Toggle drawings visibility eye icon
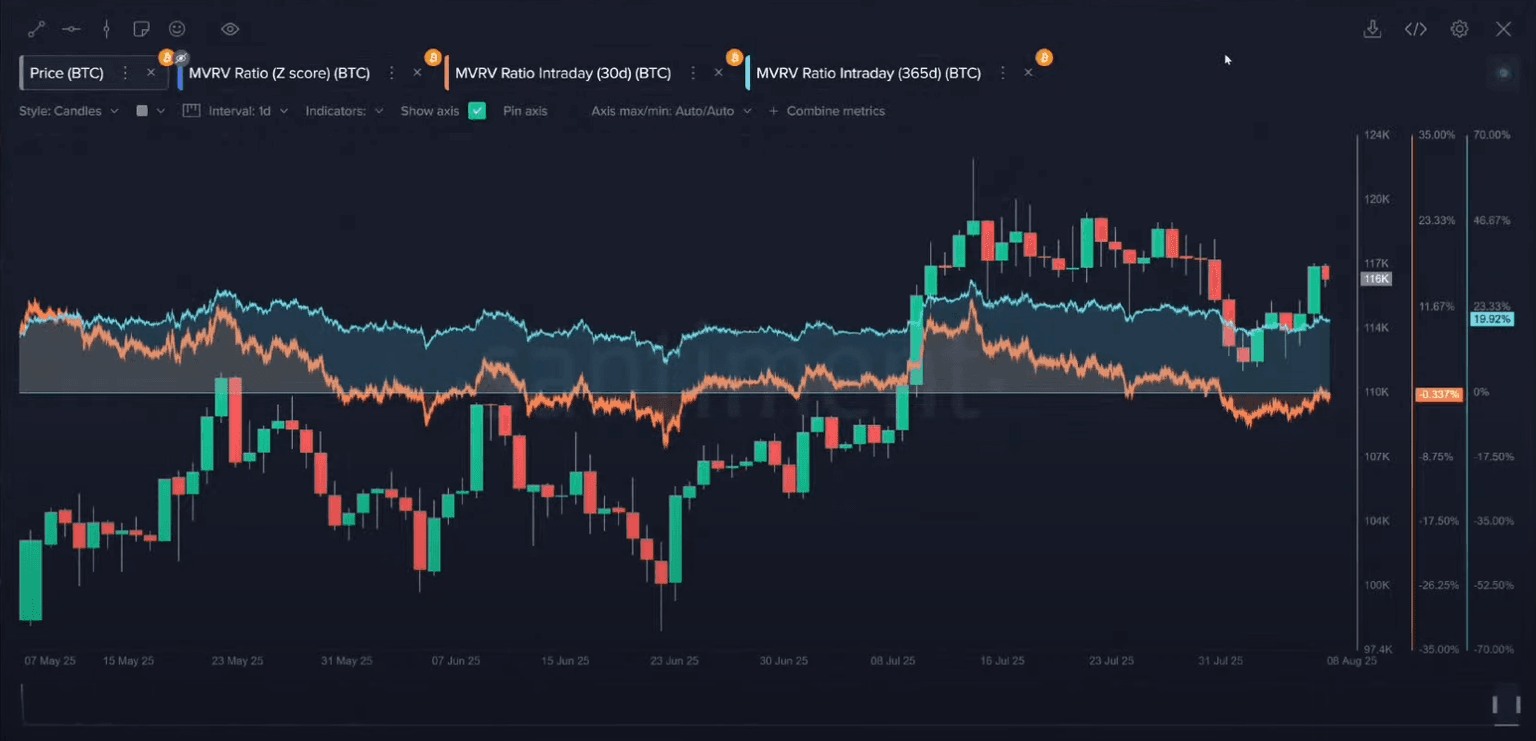The height and width of the screenshot is (741, 1536). (x=230, y=29)
